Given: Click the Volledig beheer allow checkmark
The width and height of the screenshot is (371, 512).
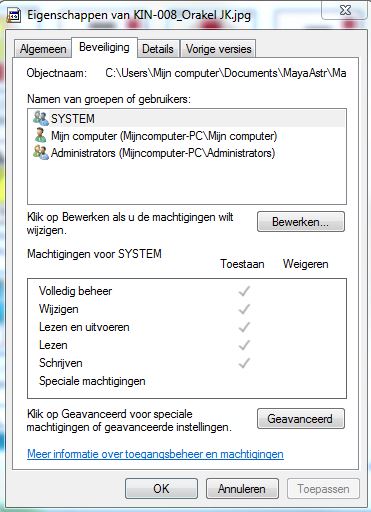Looking at the screenshot, I should click(244, 291).
